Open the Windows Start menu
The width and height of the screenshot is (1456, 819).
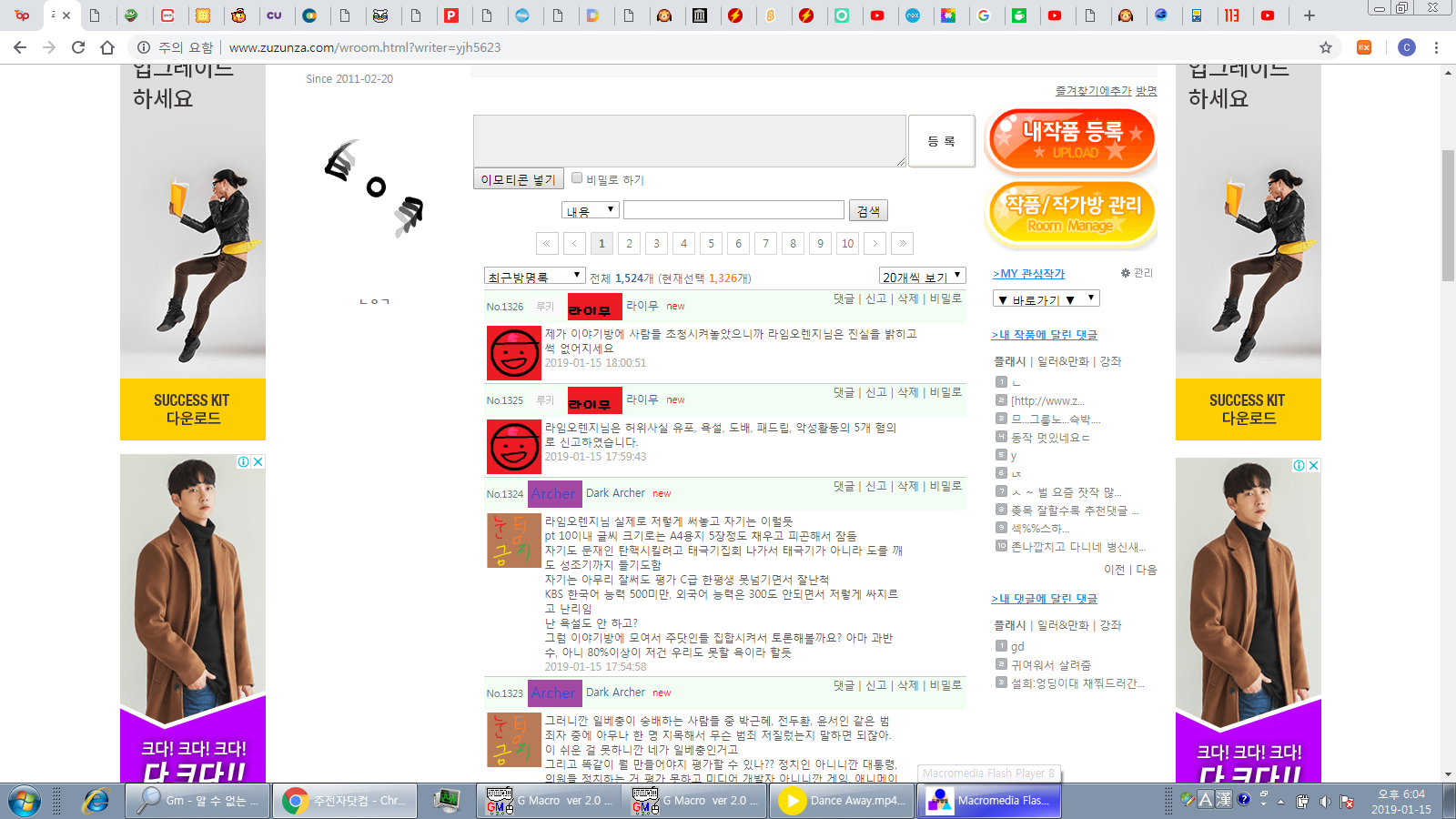click(25, 801)
